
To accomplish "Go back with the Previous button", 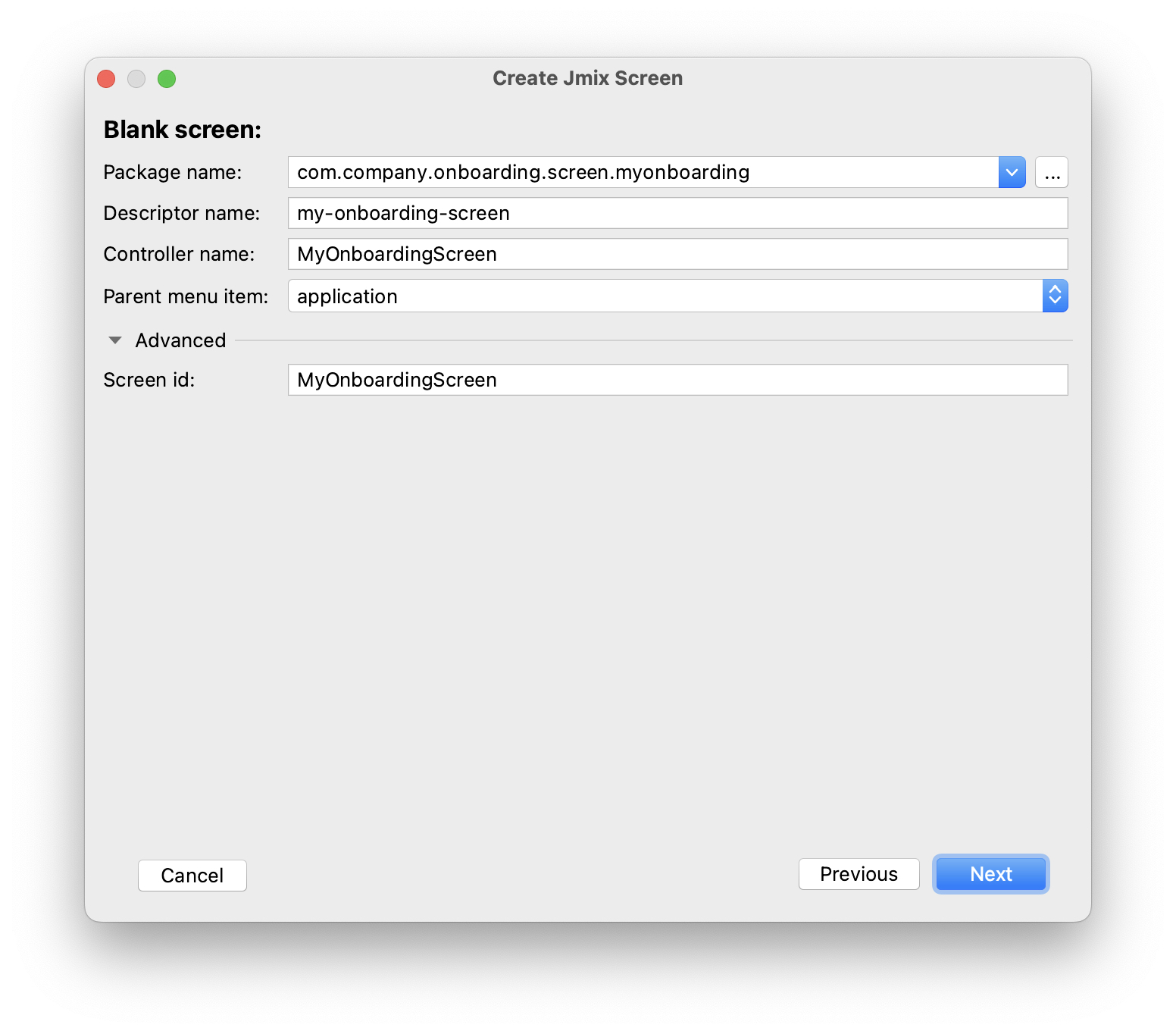I will [x=859, y=874].
